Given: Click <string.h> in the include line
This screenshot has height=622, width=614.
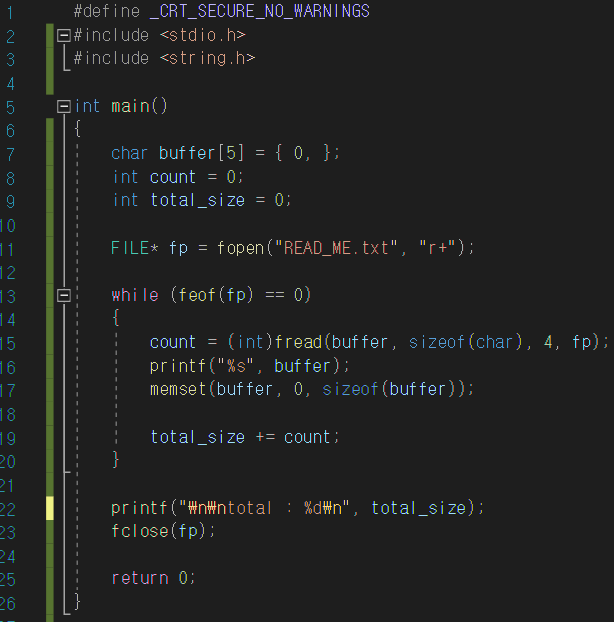Looking at the screenshot, I should [208, 59].
